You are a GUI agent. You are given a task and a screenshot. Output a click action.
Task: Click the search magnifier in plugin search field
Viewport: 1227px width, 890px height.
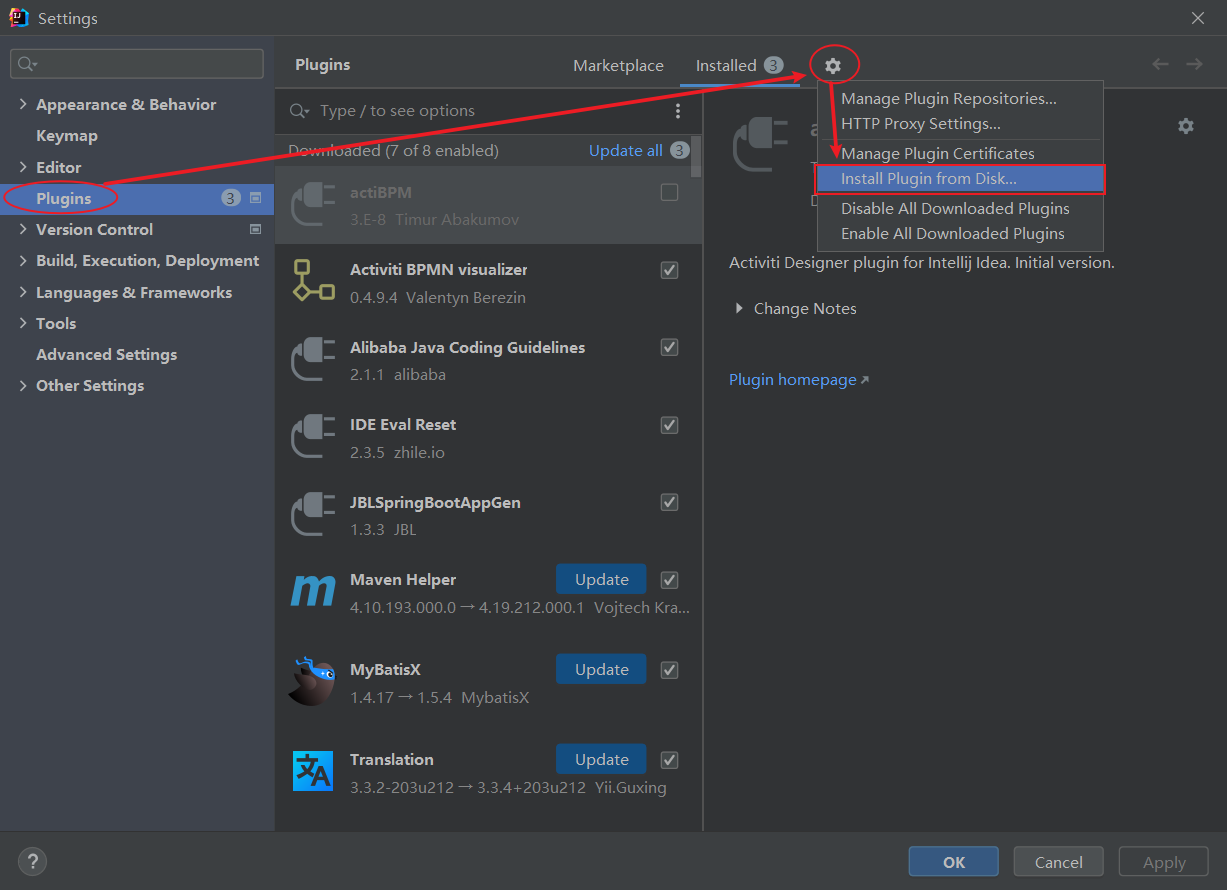tap(298, 111)
